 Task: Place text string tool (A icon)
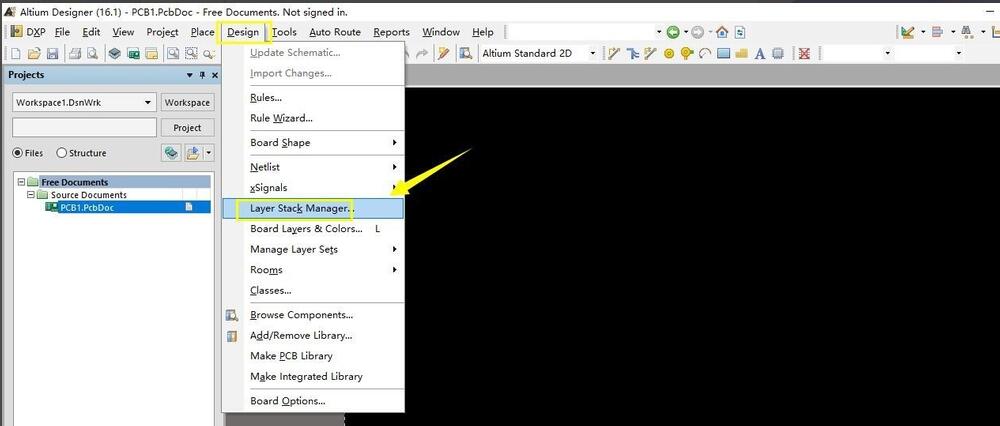tap(760, 54)
